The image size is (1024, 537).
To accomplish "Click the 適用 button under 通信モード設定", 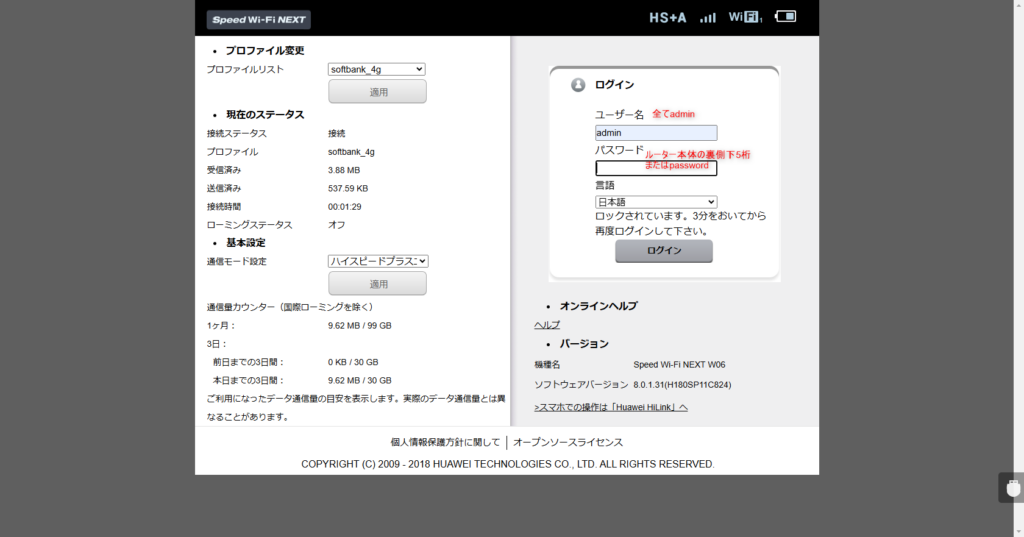I will pyautogui.click(x=377, y=284).
